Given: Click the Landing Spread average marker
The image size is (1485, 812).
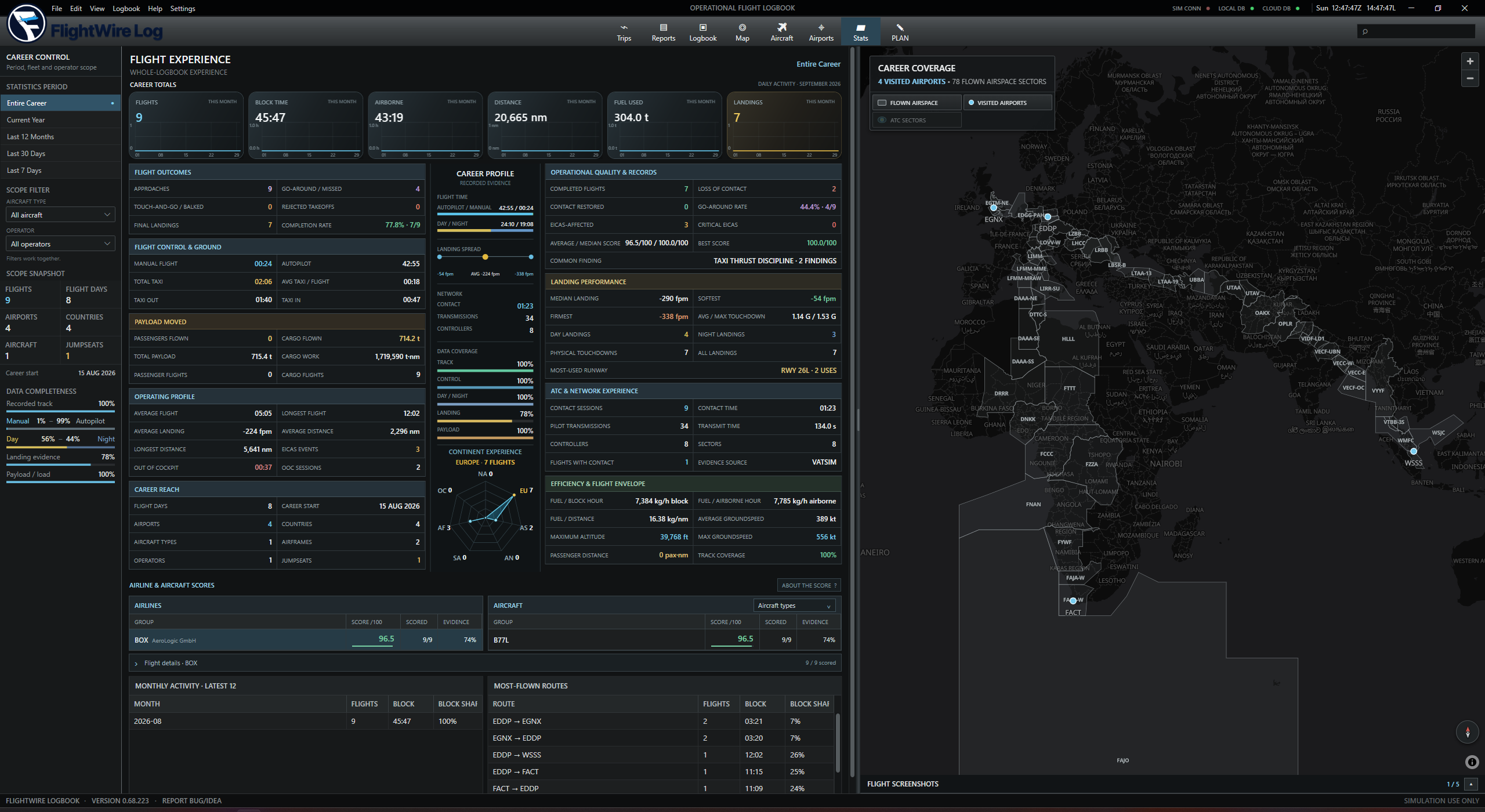Looking at the screenshot, I should tap(485, 257).
